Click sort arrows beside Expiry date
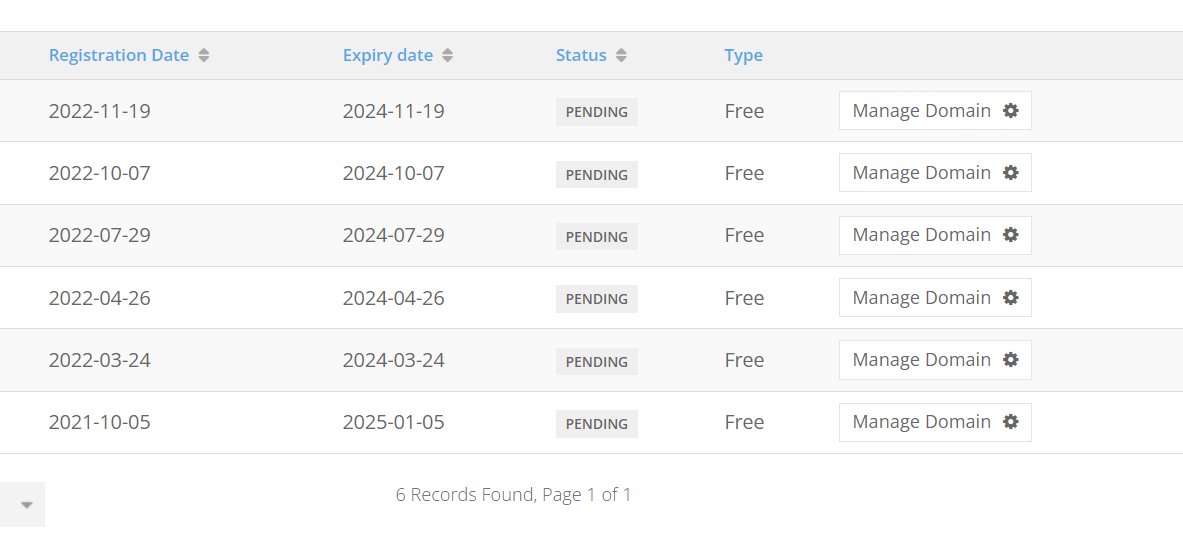Viewport: 1183px width, 550px height. click(447, 55)
